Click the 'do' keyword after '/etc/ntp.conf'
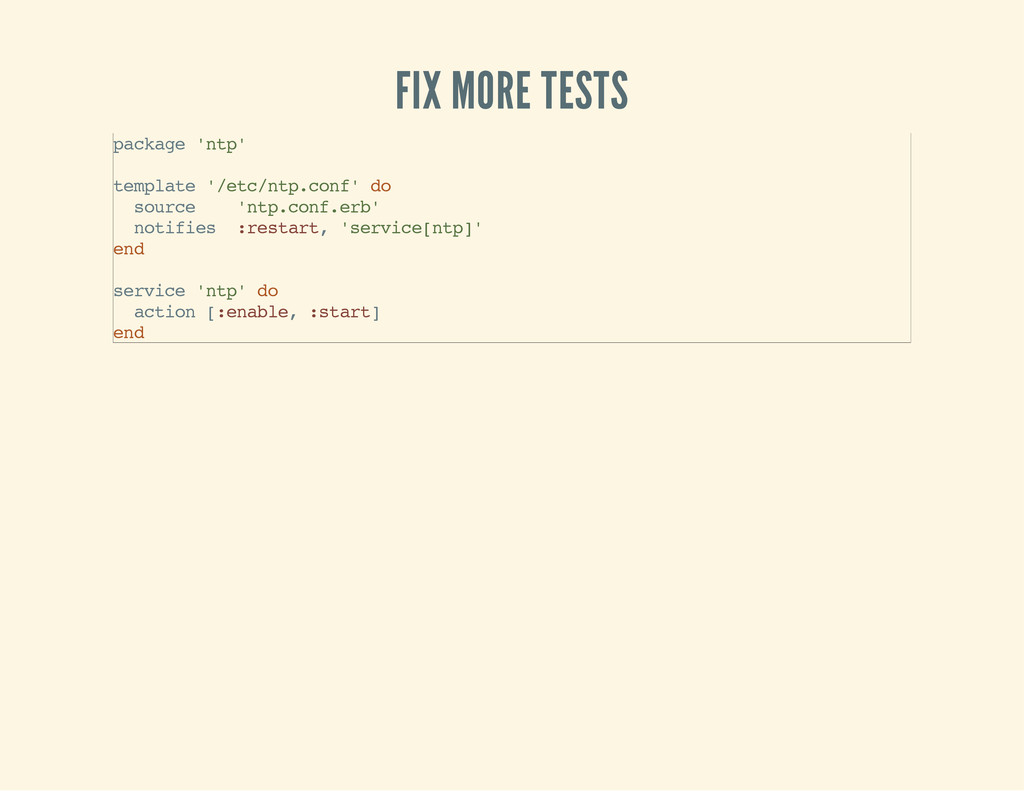 coord(381,186)
